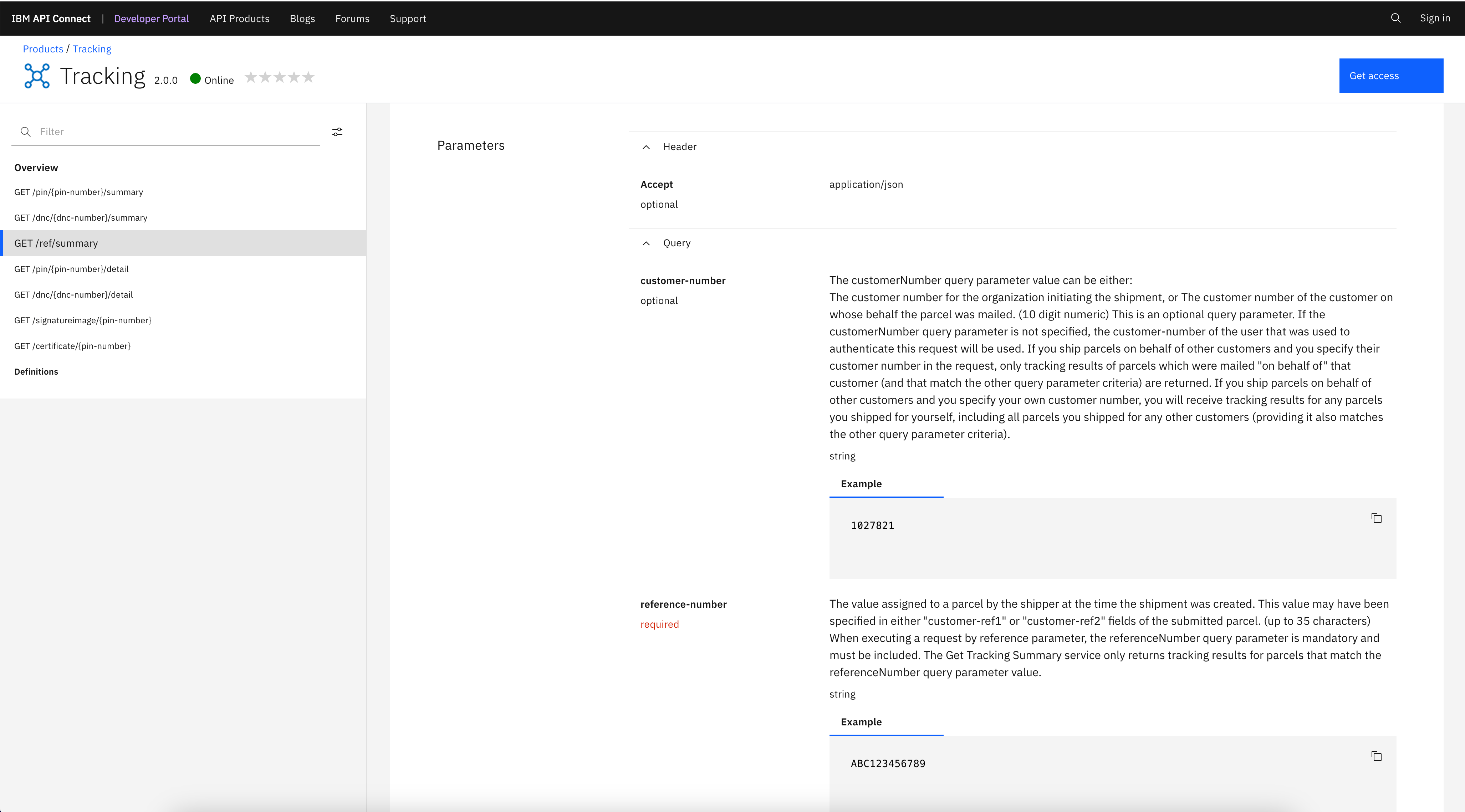Click the Sign in link

[x=1434, y=18]
